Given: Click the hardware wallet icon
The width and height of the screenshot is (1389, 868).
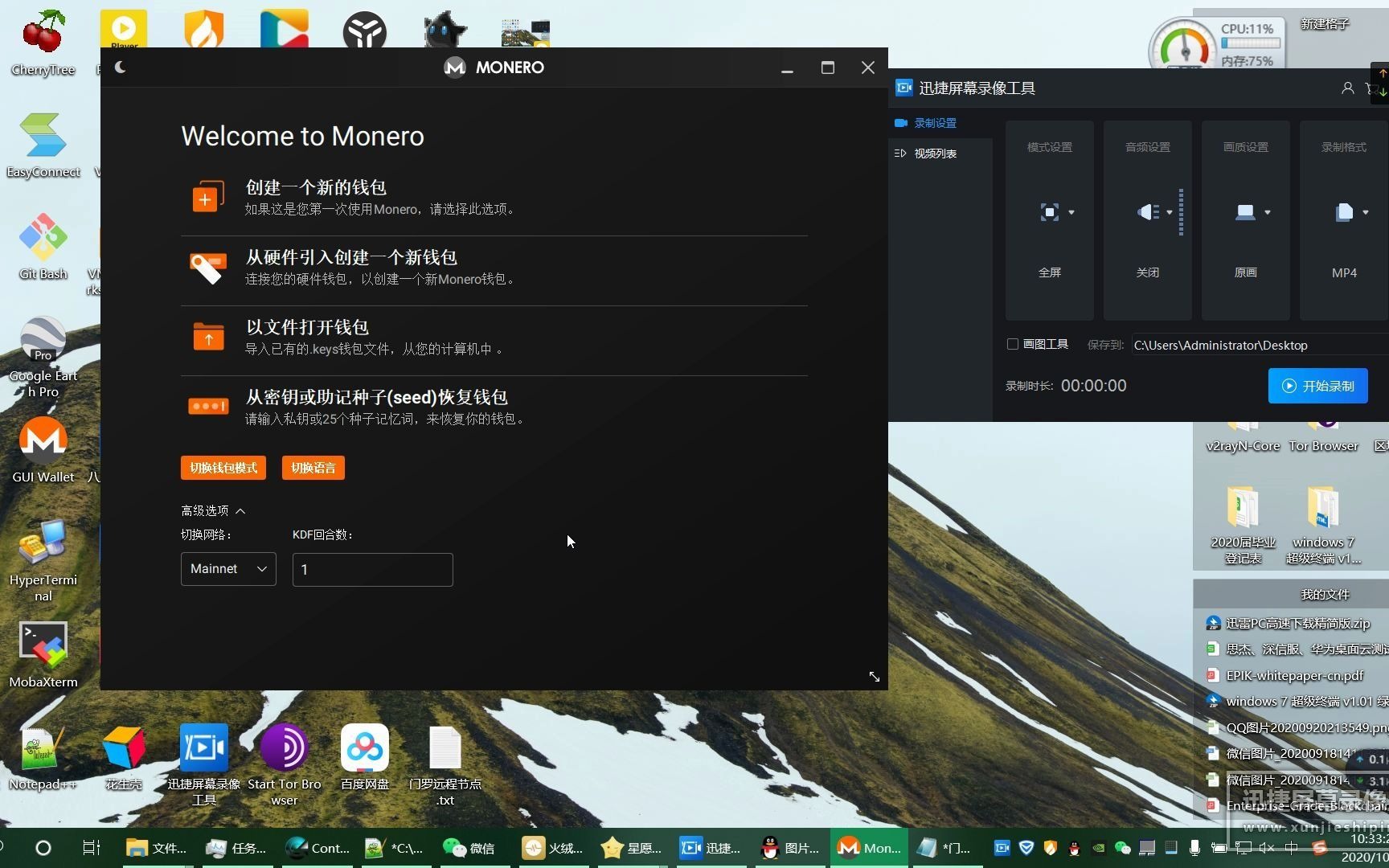Looking at the screenshot, I should tap(208, 267).
